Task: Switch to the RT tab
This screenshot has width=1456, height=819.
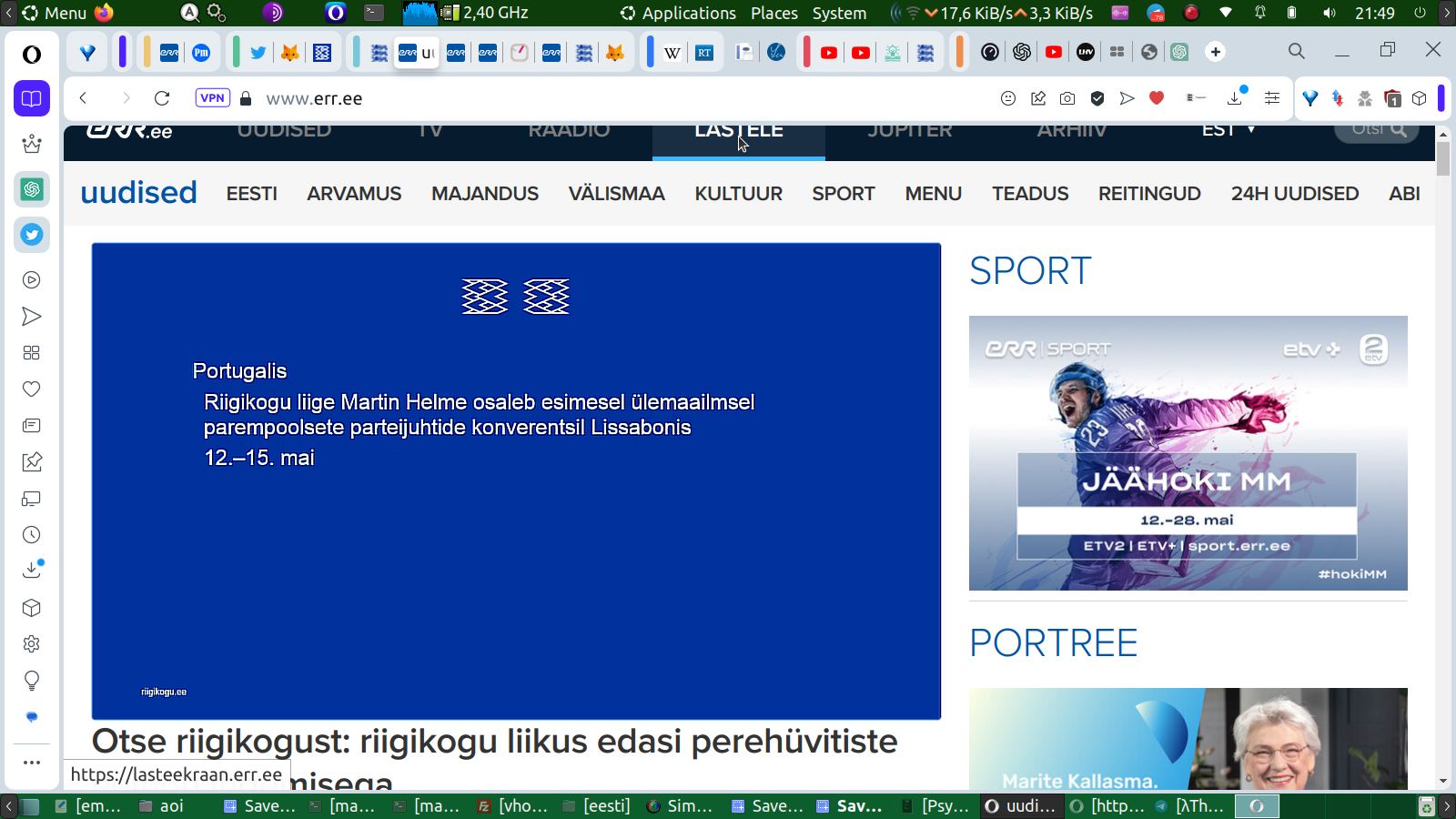Action: point(704,53)
